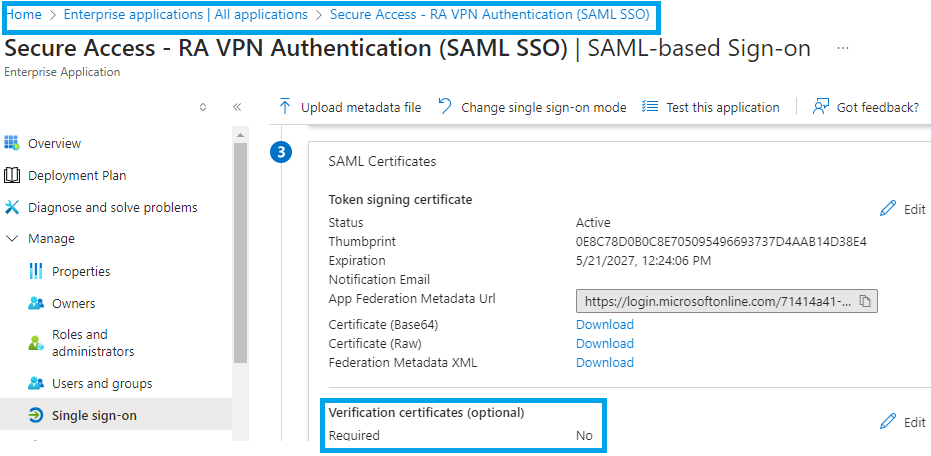Open the ellipsis more options in title

(843, 48)
